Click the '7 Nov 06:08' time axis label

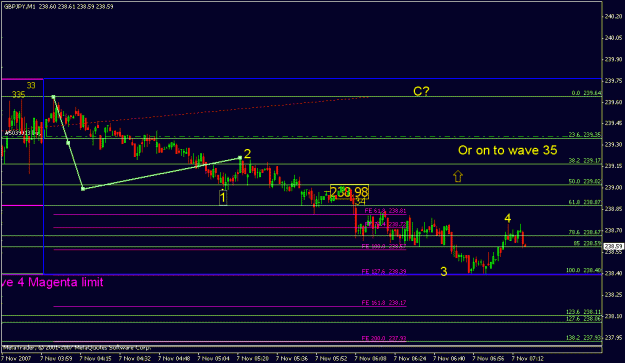click(370, 358)
